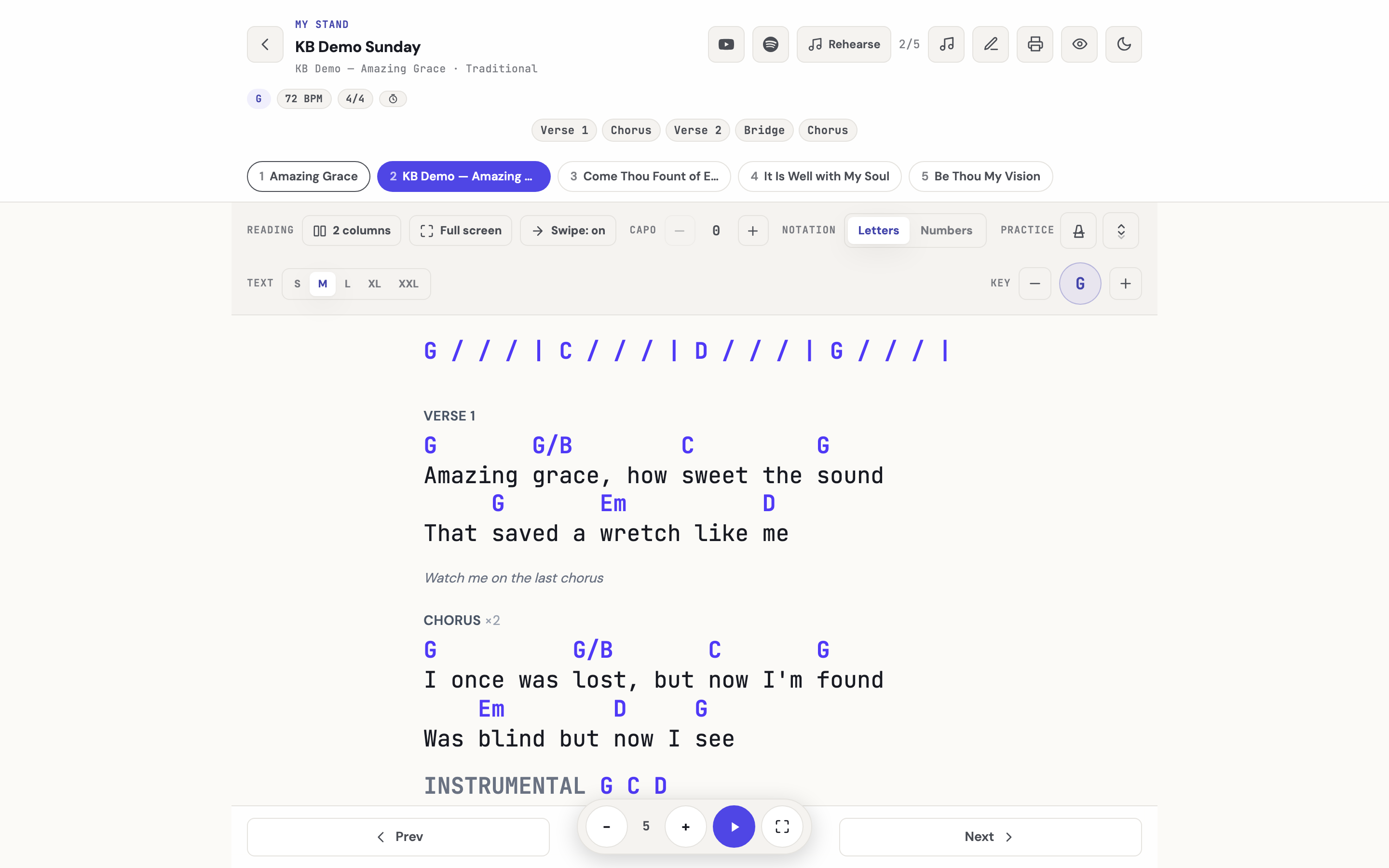Open the Spotify link icon
This screenshot has height=868, width=1389.
tap(770, 44)
